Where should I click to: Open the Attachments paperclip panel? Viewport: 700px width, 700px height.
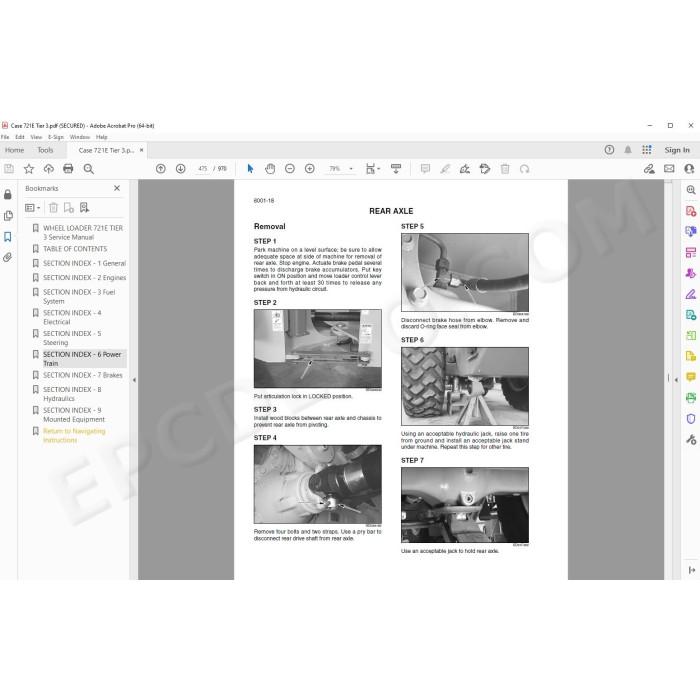click(8, 258)
